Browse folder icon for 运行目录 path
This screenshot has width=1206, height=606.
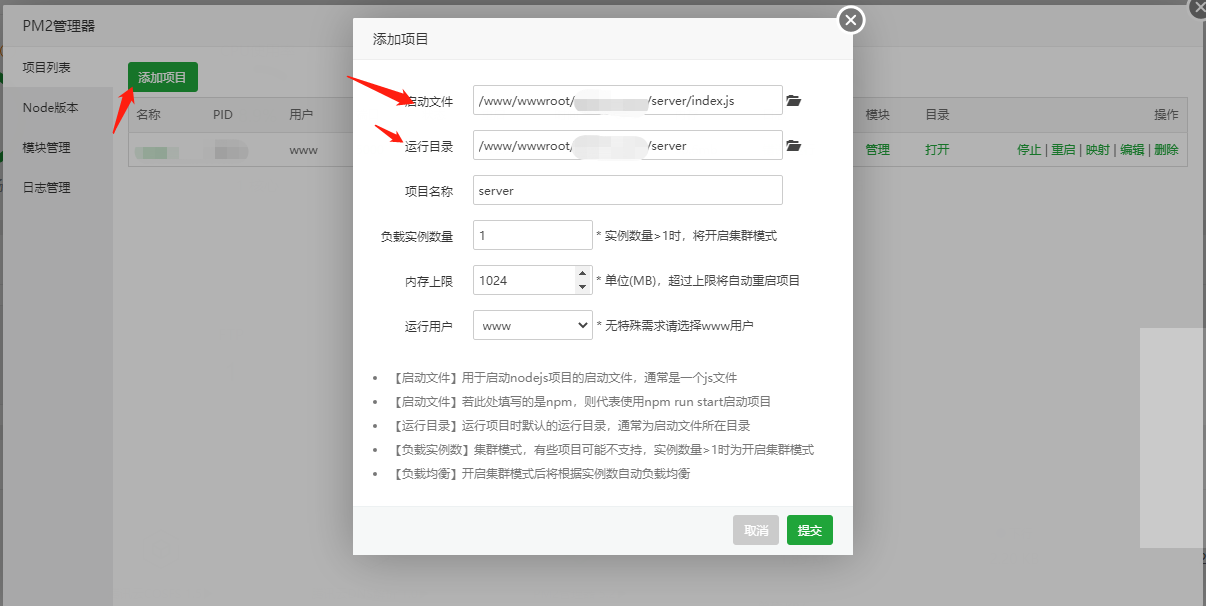click(x=794, y=146)
